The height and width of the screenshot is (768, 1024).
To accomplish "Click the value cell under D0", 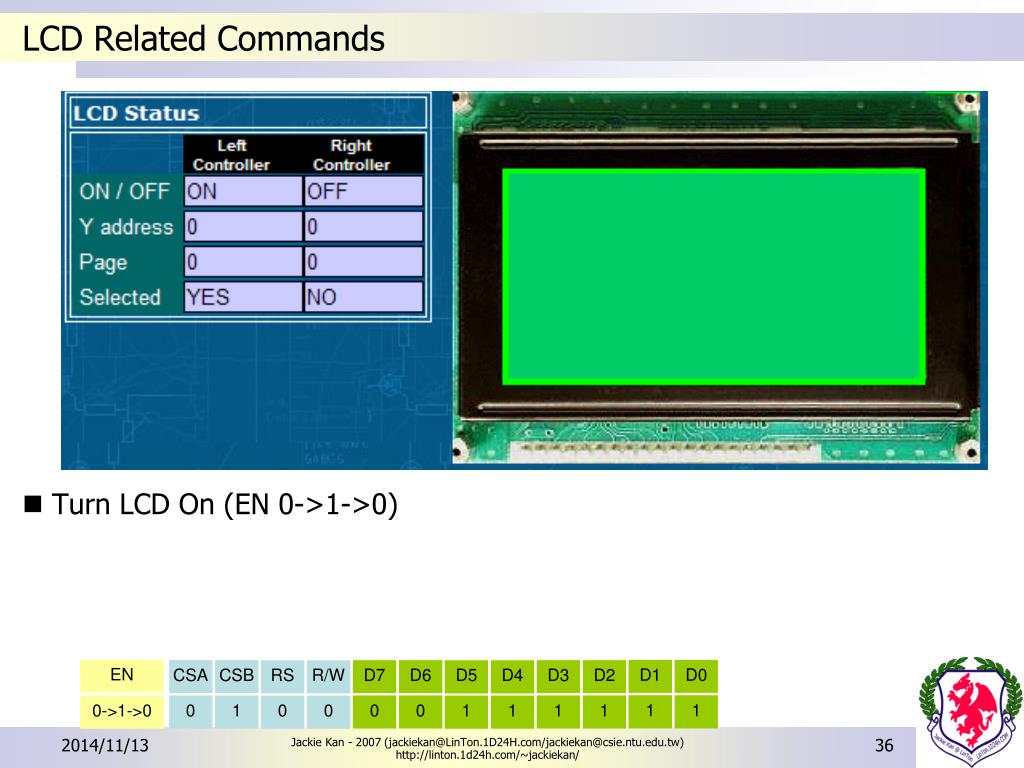I will click(x=696, y=711).
